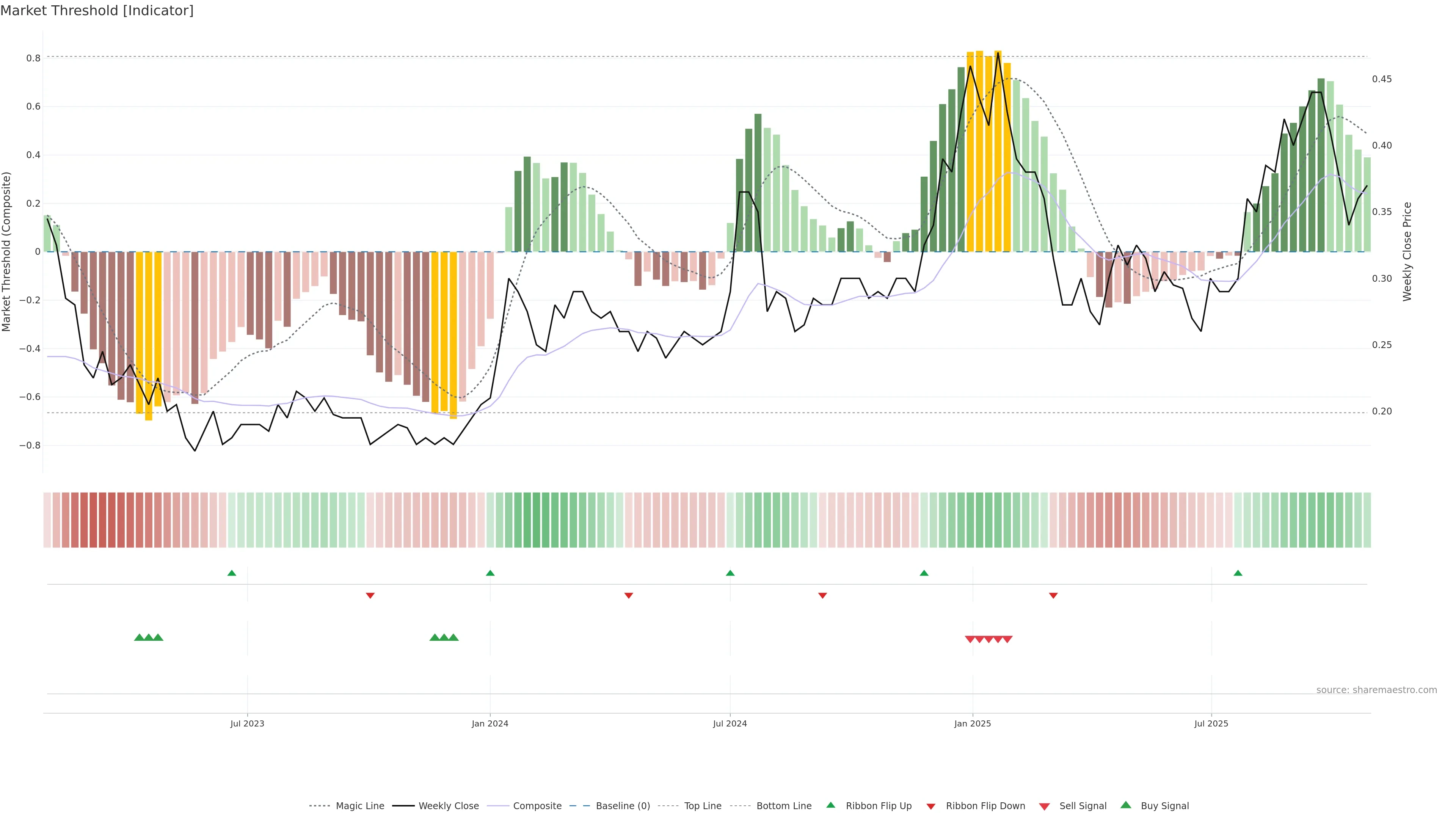The width and height of the screenshot is (1456, 819).
Task: Toggle Weekly Close legend entry
Action: pyautogui.click(x=448, y=806)
